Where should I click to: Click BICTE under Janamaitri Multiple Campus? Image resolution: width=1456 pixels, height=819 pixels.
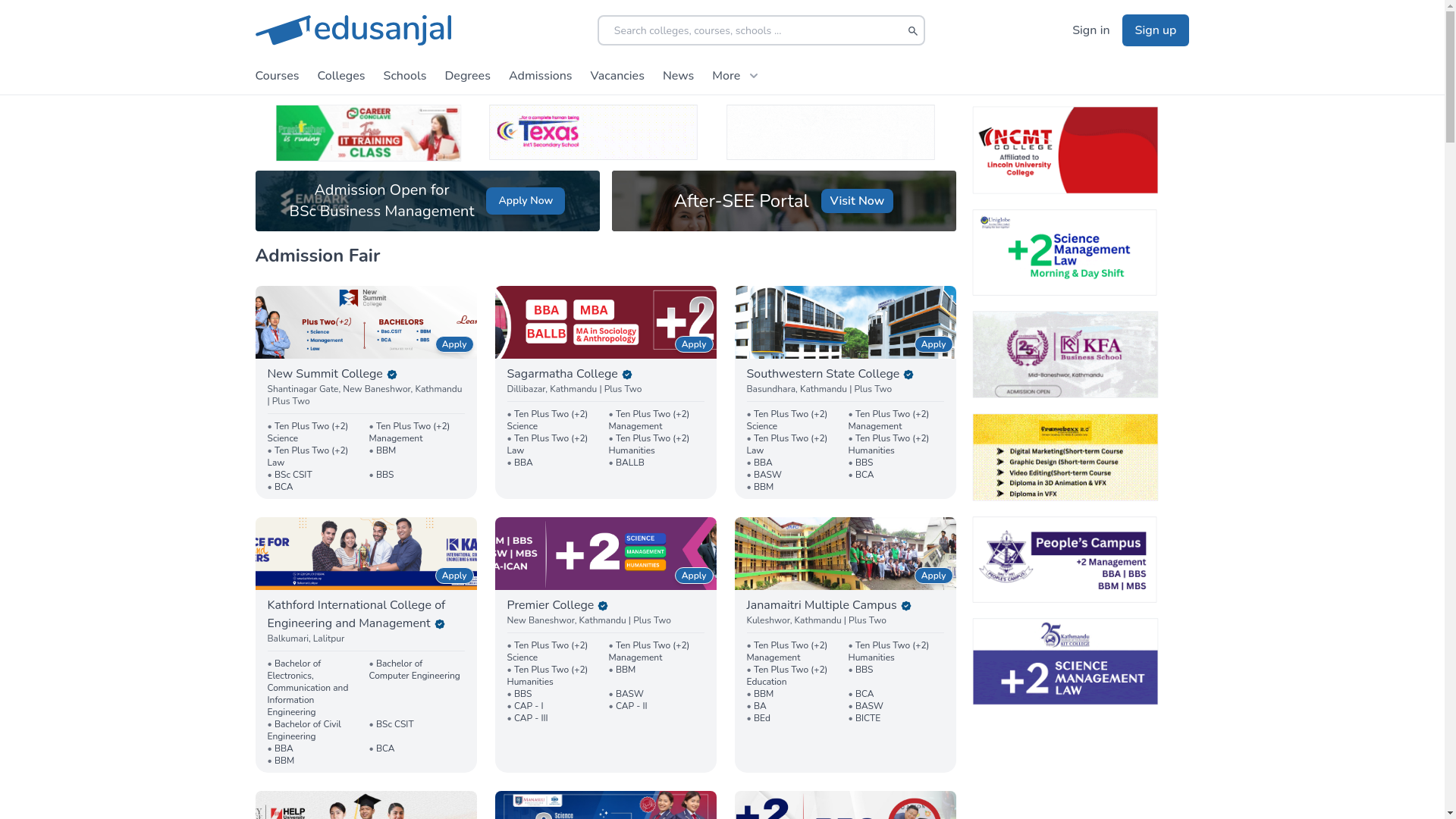868,718
